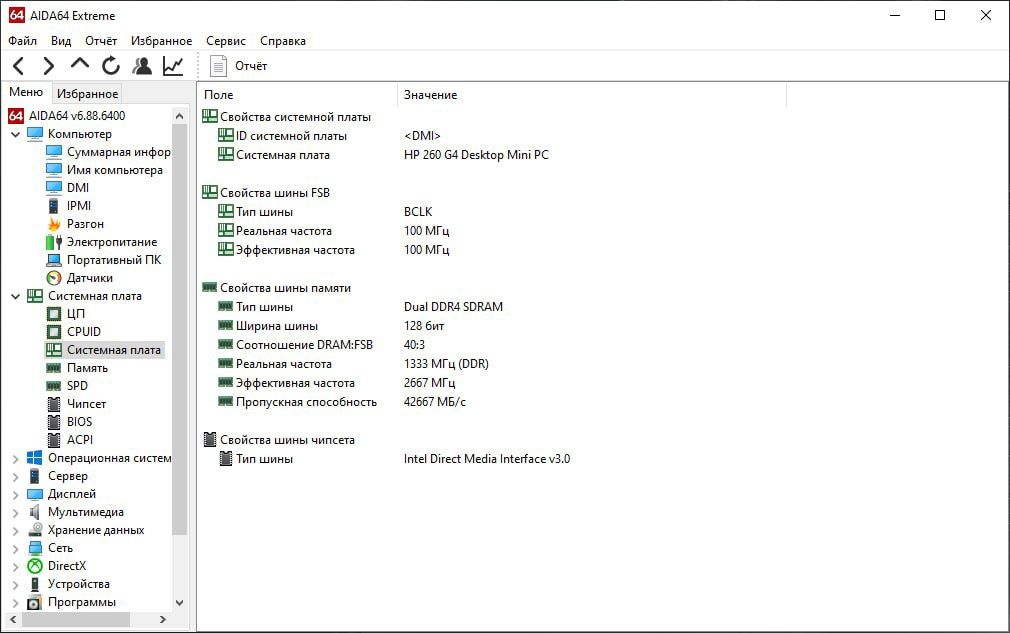1010x633 pixels.
Task: Collapse the Системная плата parent node chevron
Action: click(15, 297)
